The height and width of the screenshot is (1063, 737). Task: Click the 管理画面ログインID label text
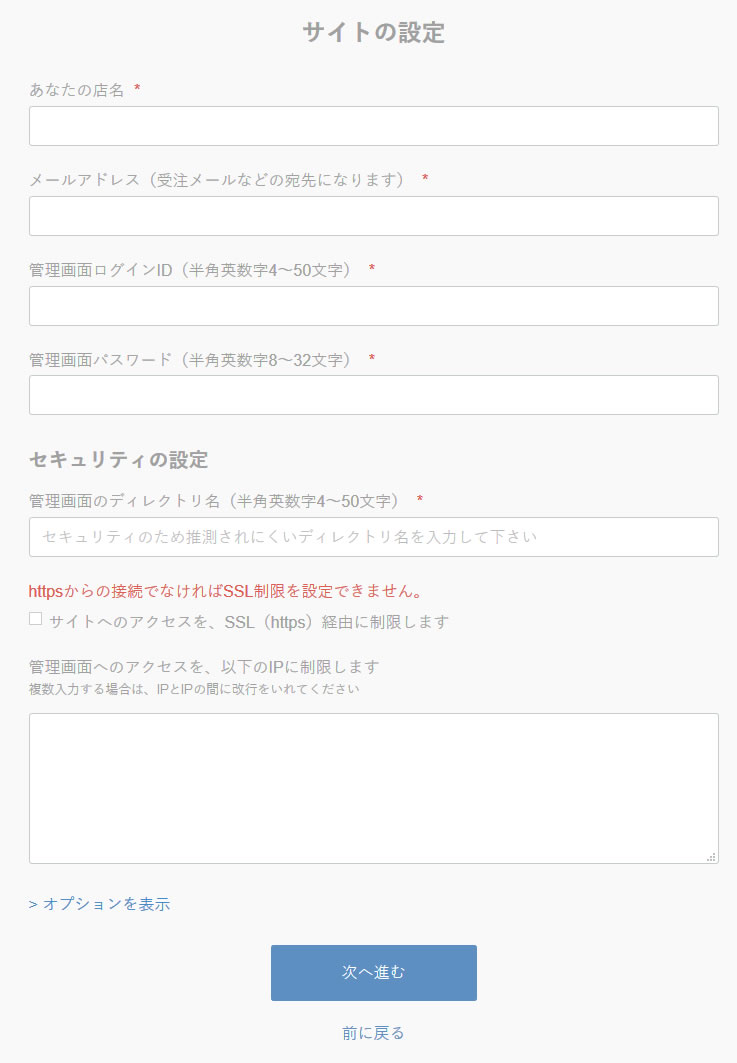[190, 270]
